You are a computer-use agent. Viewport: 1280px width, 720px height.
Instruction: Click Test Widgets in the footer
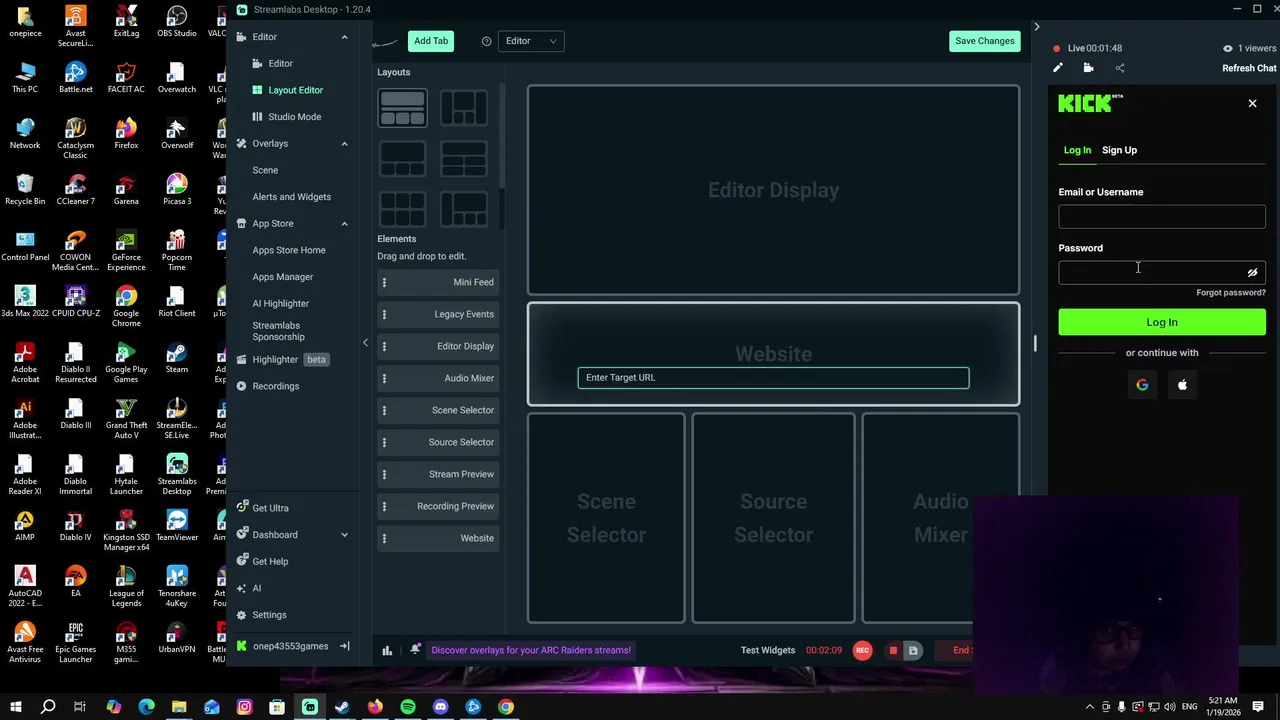768,650
